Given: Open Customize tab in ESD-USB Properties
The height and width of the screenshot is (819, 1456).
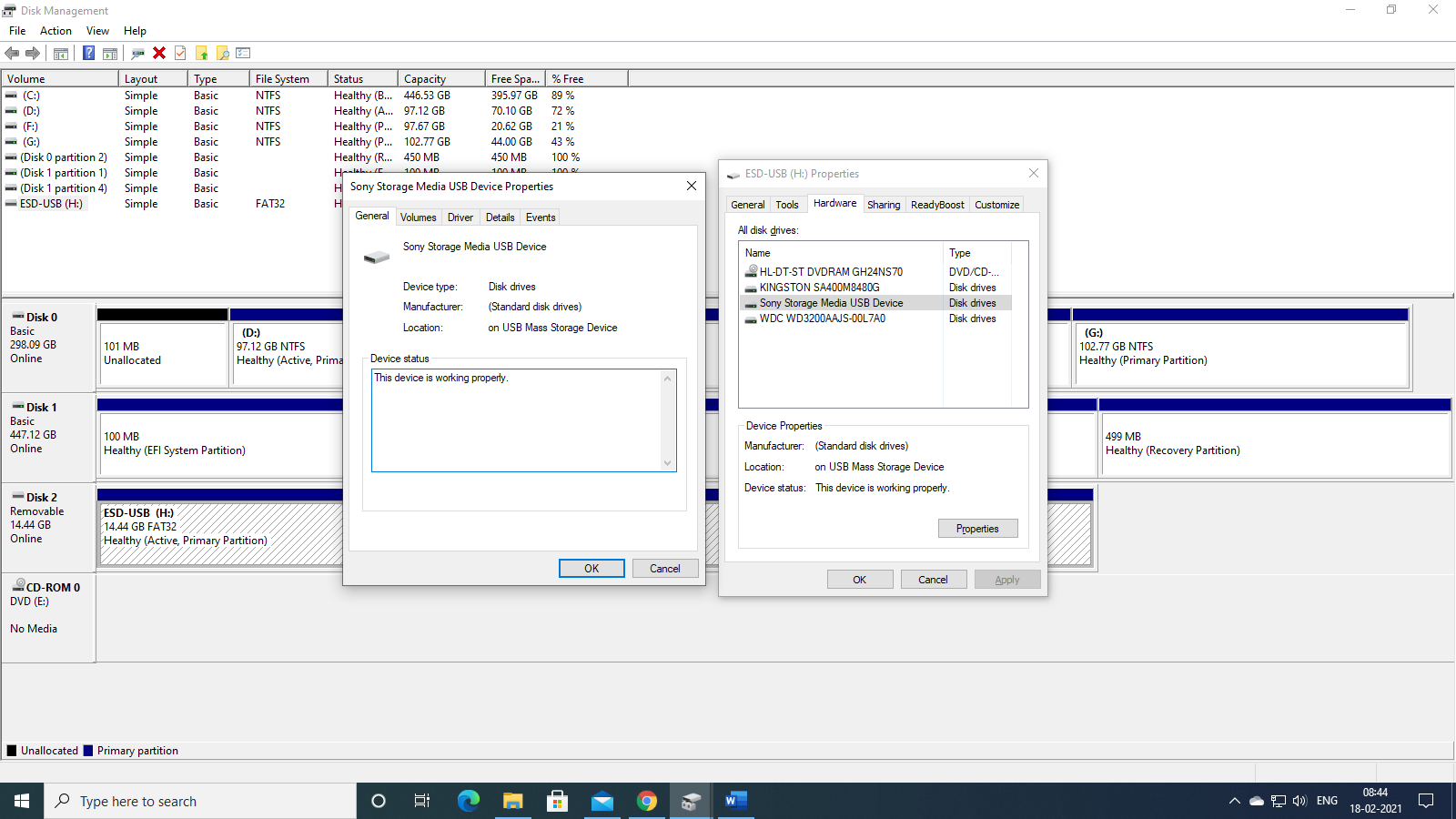Looking at the screenshot, I should 996,205.
